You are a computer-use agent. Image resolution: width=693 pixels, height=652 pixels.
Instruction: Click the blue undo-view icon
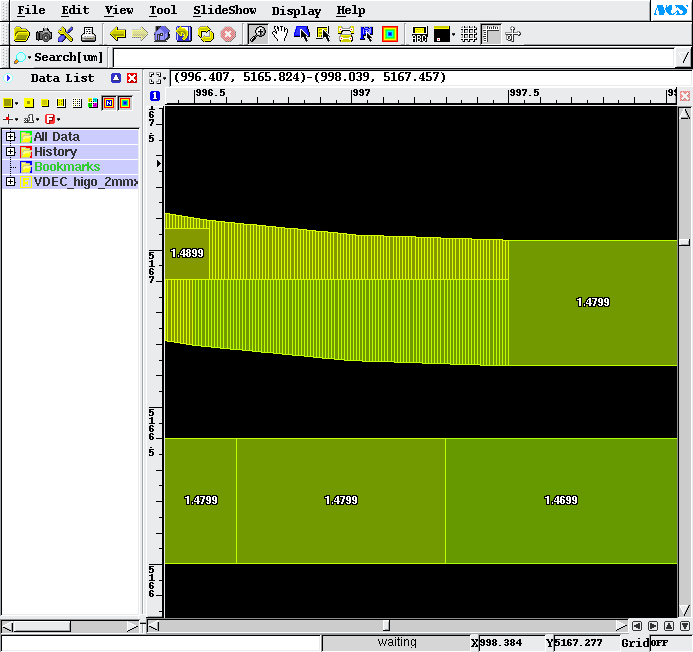pyautogui.click(x=183, y=34)
